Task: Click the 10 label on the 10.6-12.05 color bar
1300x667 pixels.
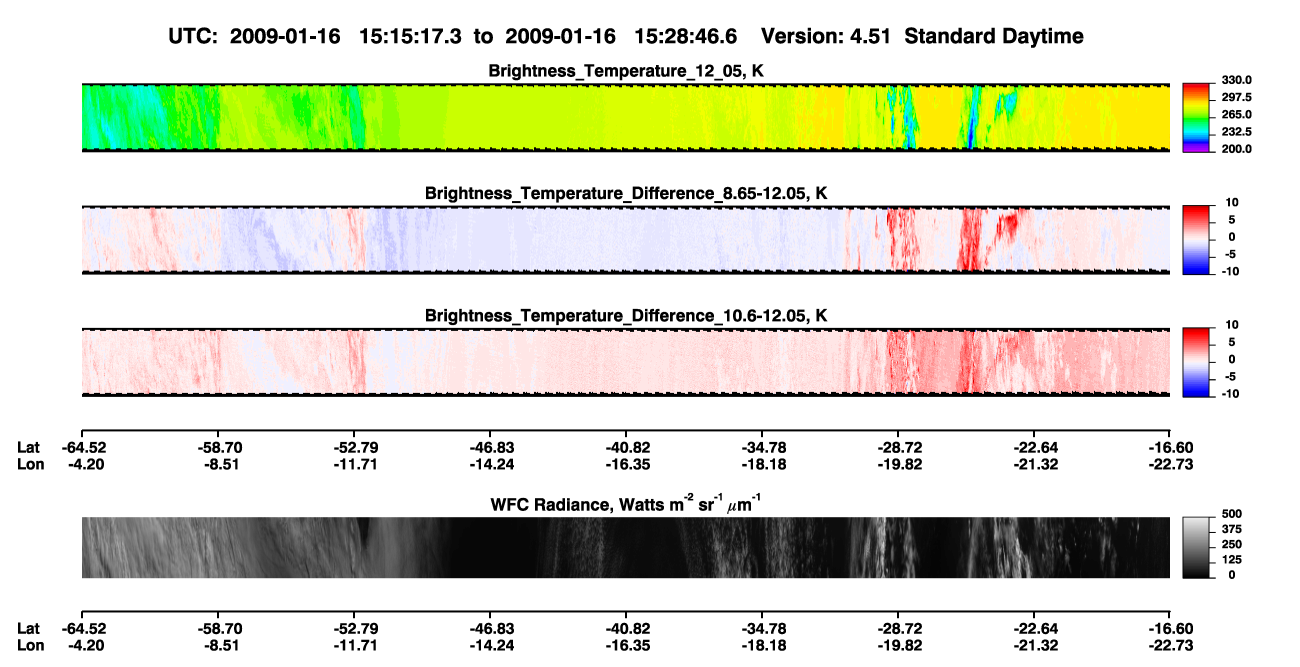Action: [1233, 325]
